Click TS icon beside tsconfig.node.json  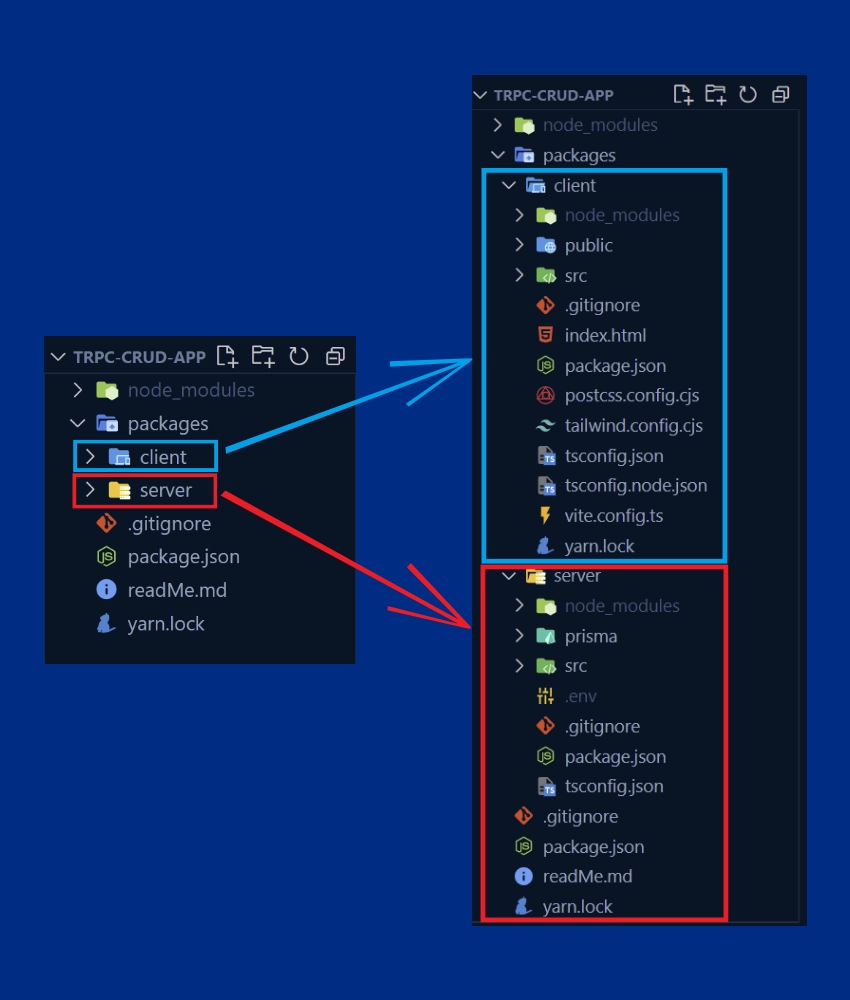click(x=546, y=486)
